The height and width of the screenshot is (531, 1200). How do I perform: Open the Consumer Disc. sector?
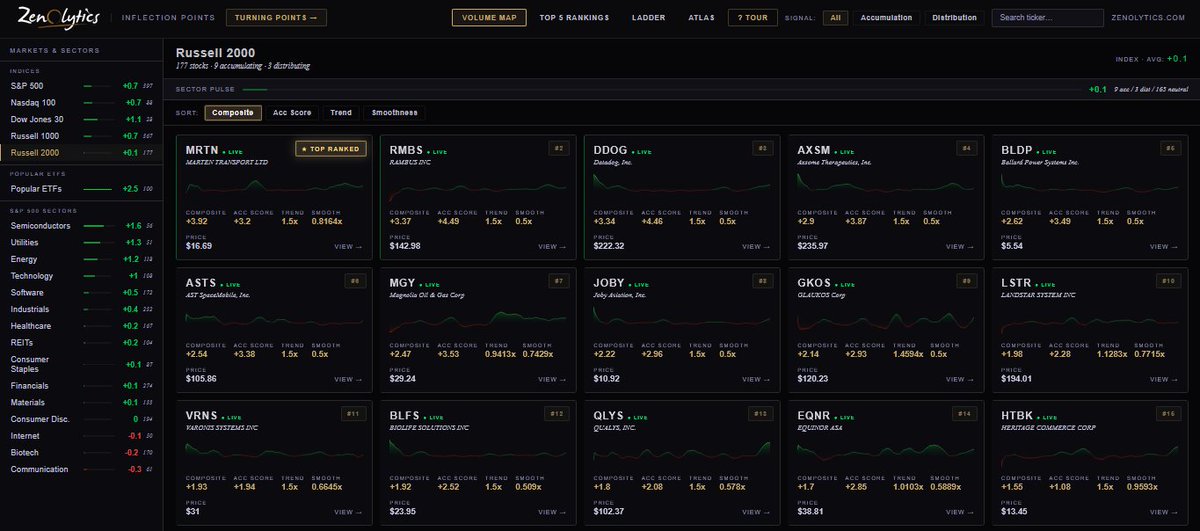click(80, 419)
